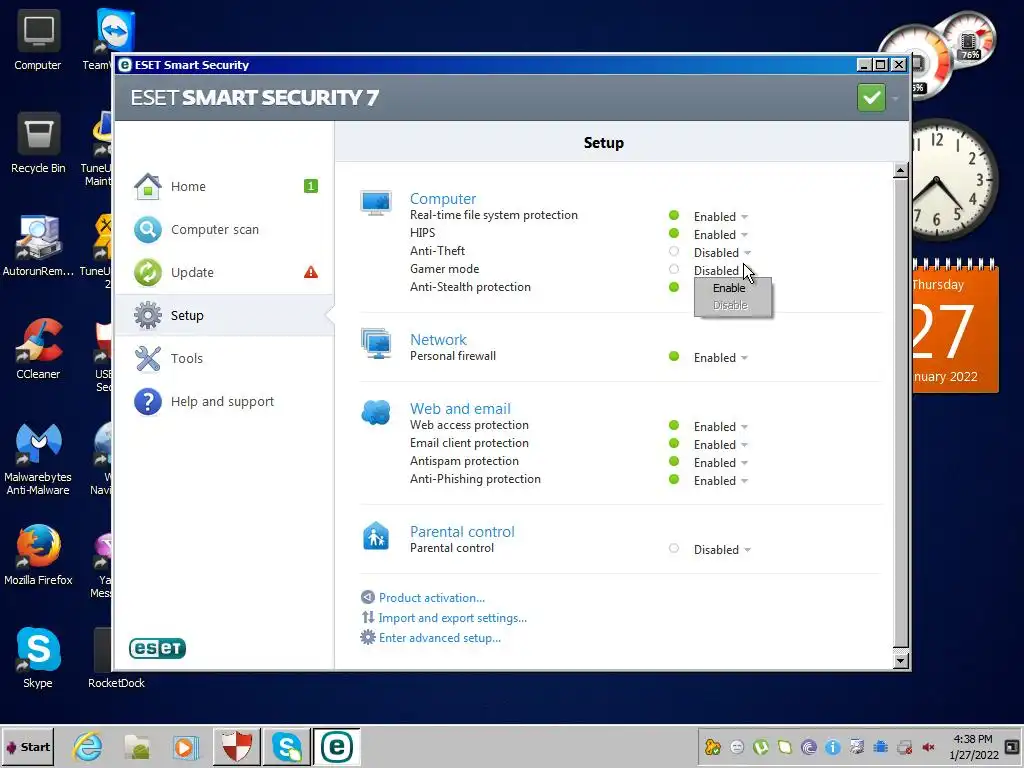Click Real-time file system protection status dot
The width and height of the screenshot is (1024, 768).
coord(674,216)
